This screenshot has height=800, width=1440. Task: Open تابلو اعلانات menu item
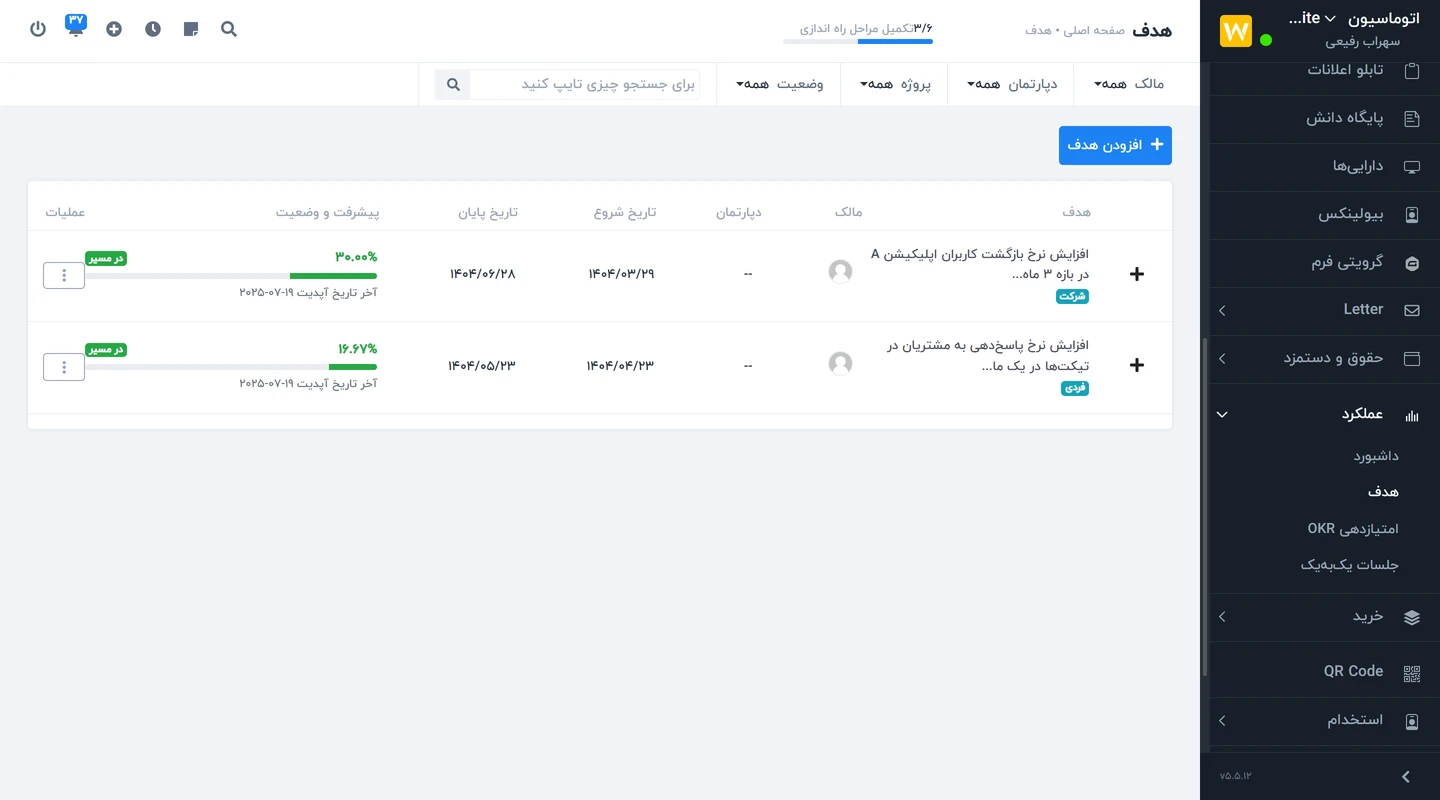1345,70
